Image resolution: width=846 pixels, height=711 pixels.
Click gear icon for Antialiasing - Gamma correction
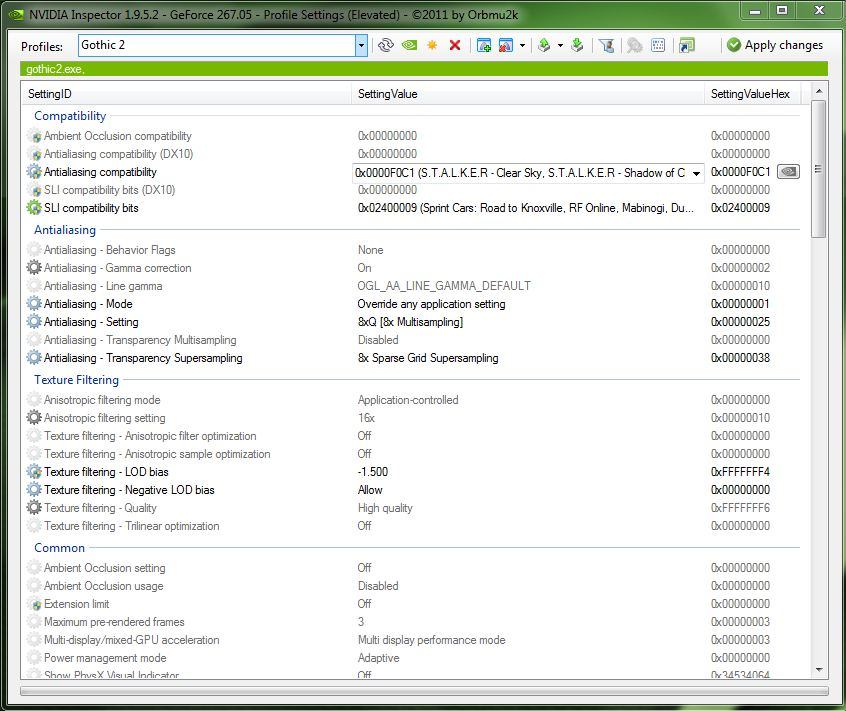(x=34, y=268)
